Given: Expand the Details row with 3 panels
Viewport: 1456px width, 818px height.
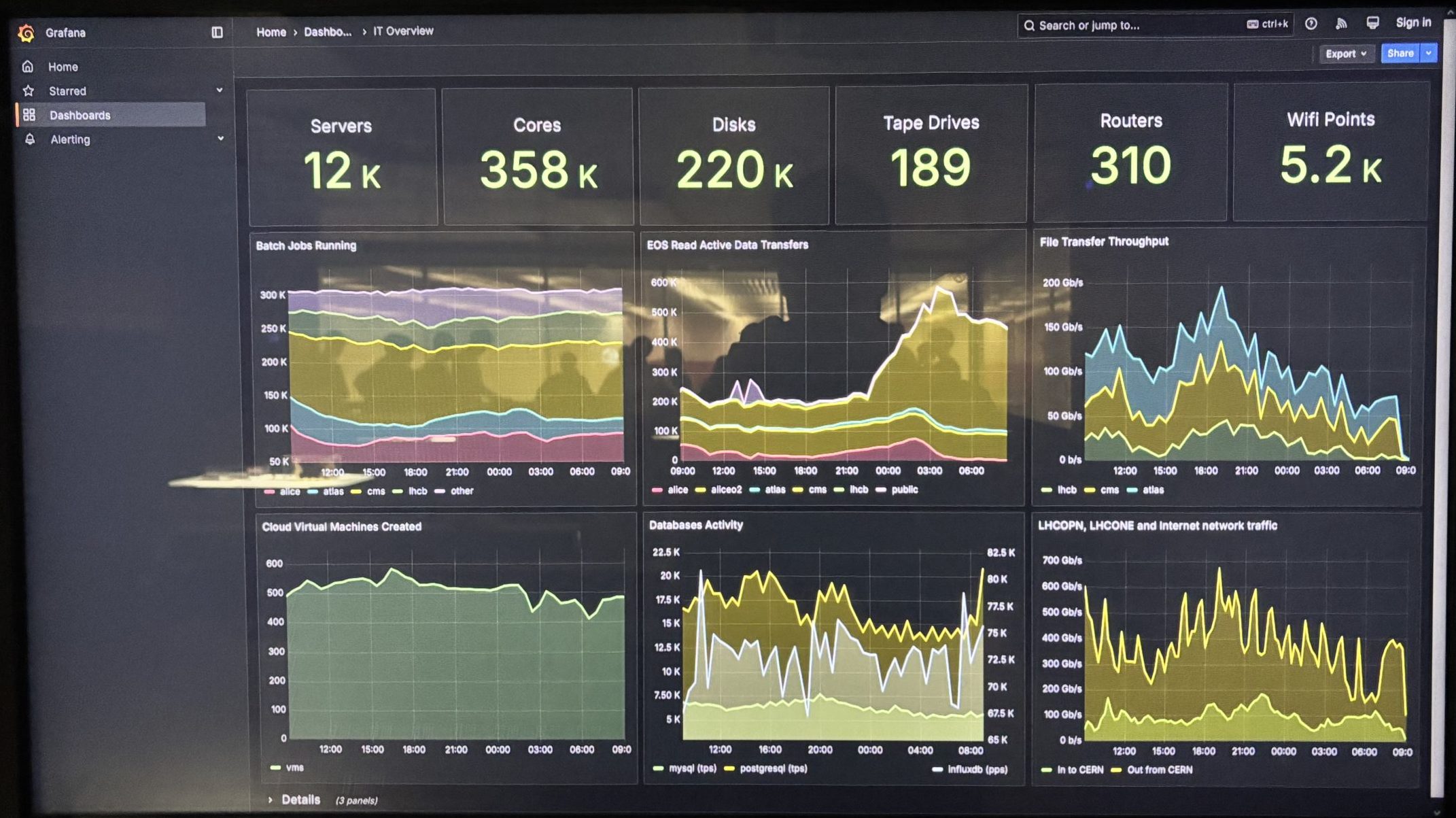Looking at the screenshot, I should [x=300, y=800].
